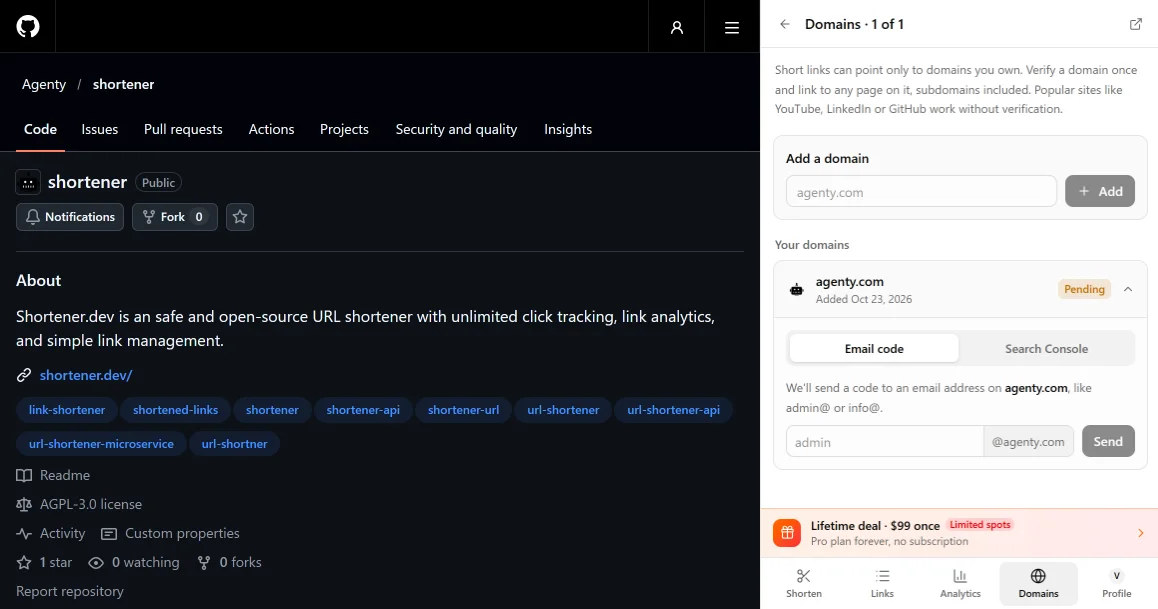Open the Pull requests tab
Viewport: 1158px width, 609px height.
[x=183, y=129]
